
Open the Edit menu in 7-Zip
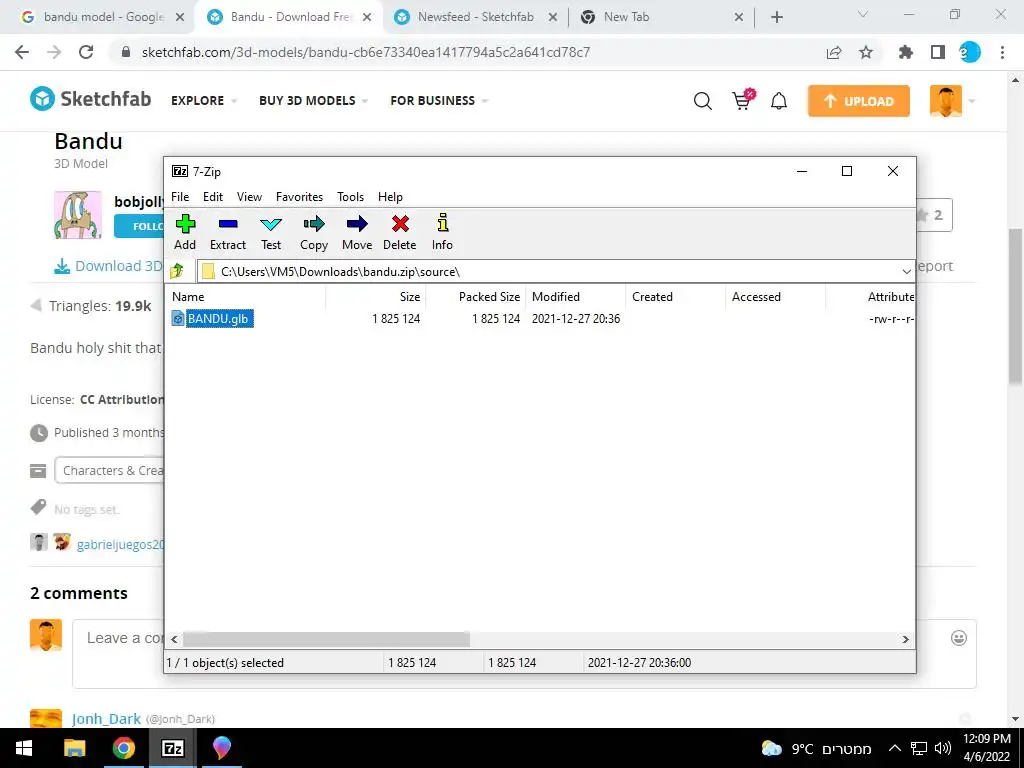click(x=213, y=197)
